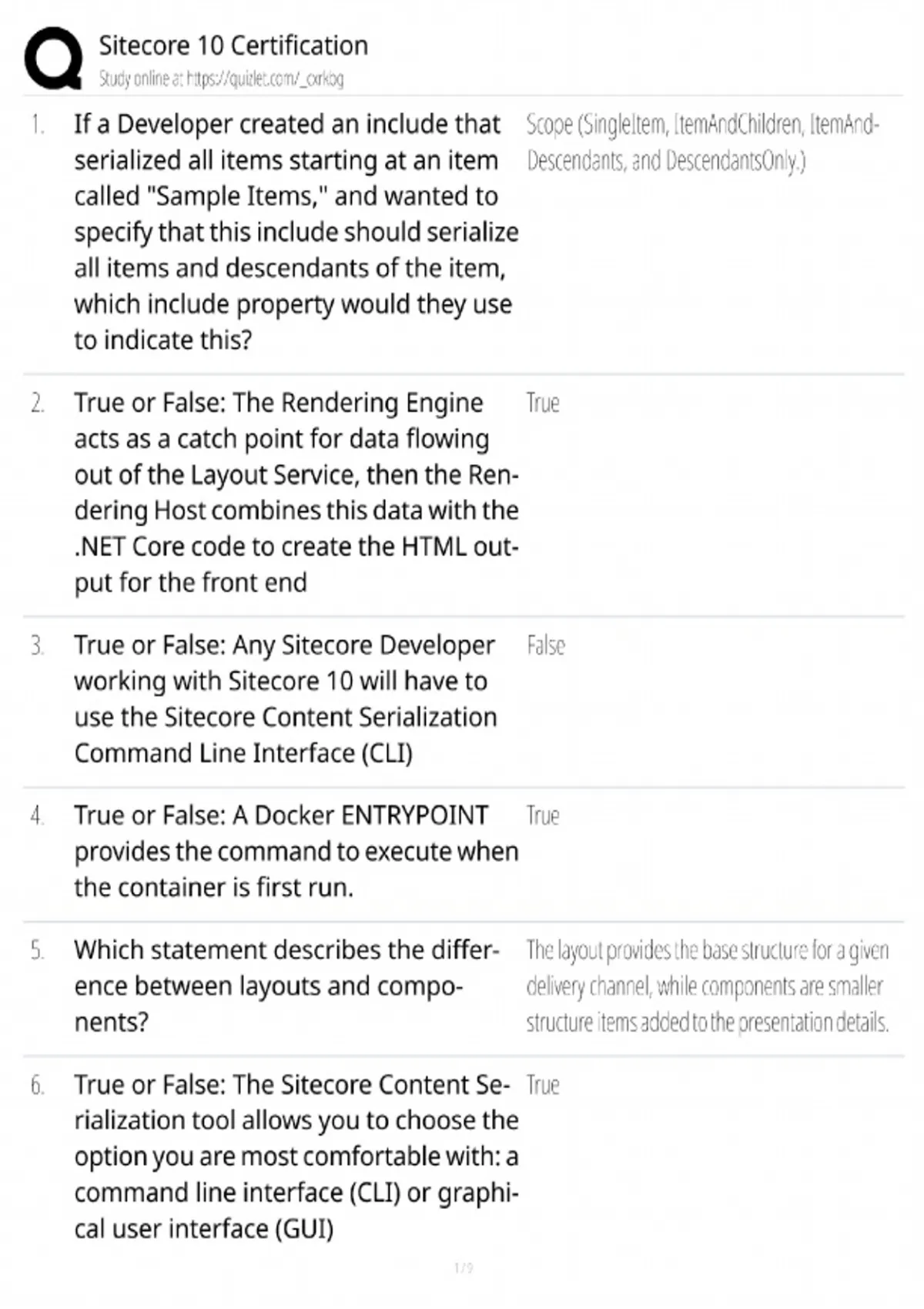Click question number 5 marker
924x1309 pixels.
[38, 951]
